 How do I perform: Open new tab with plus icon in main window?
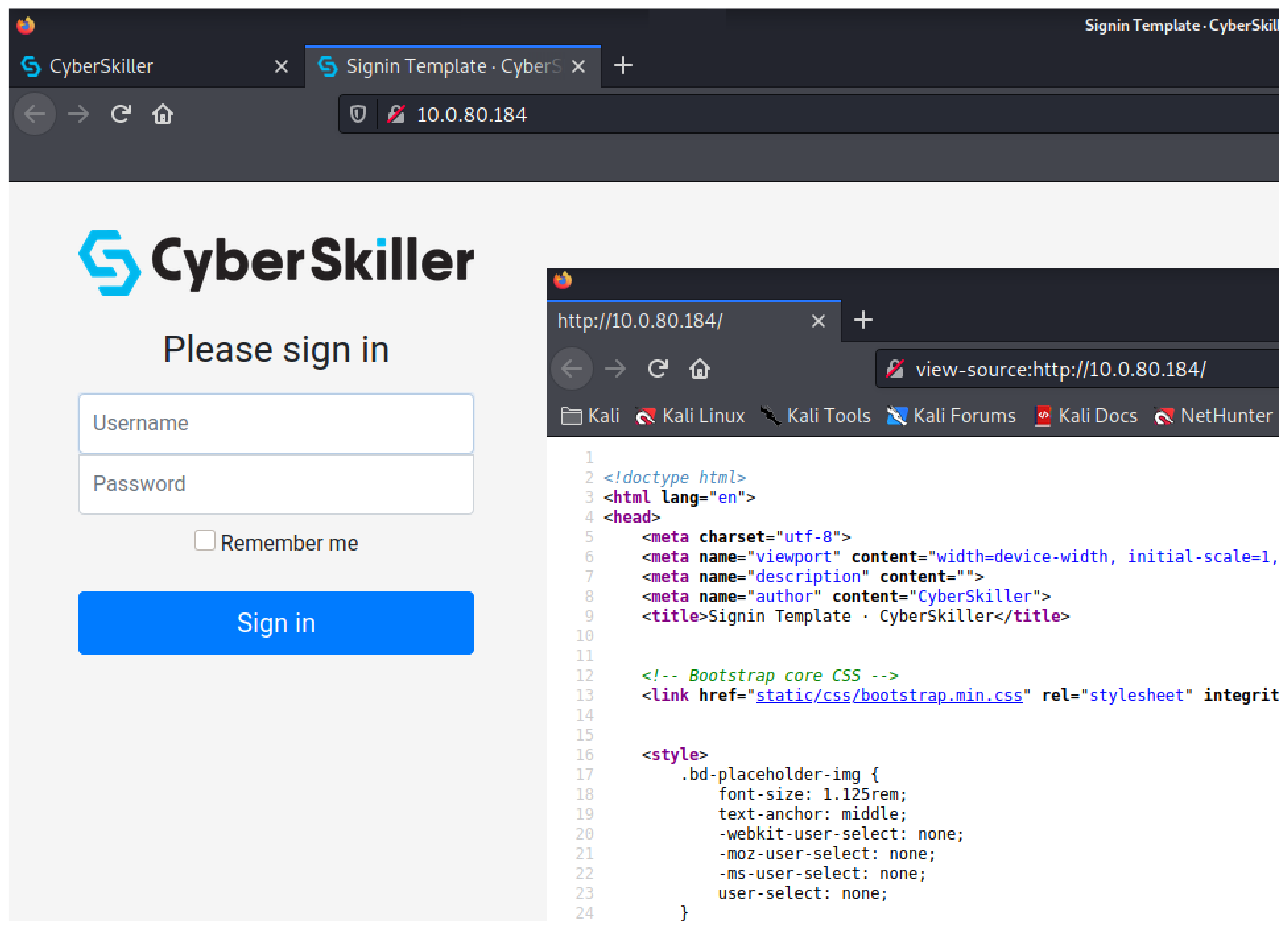(623, 65)
